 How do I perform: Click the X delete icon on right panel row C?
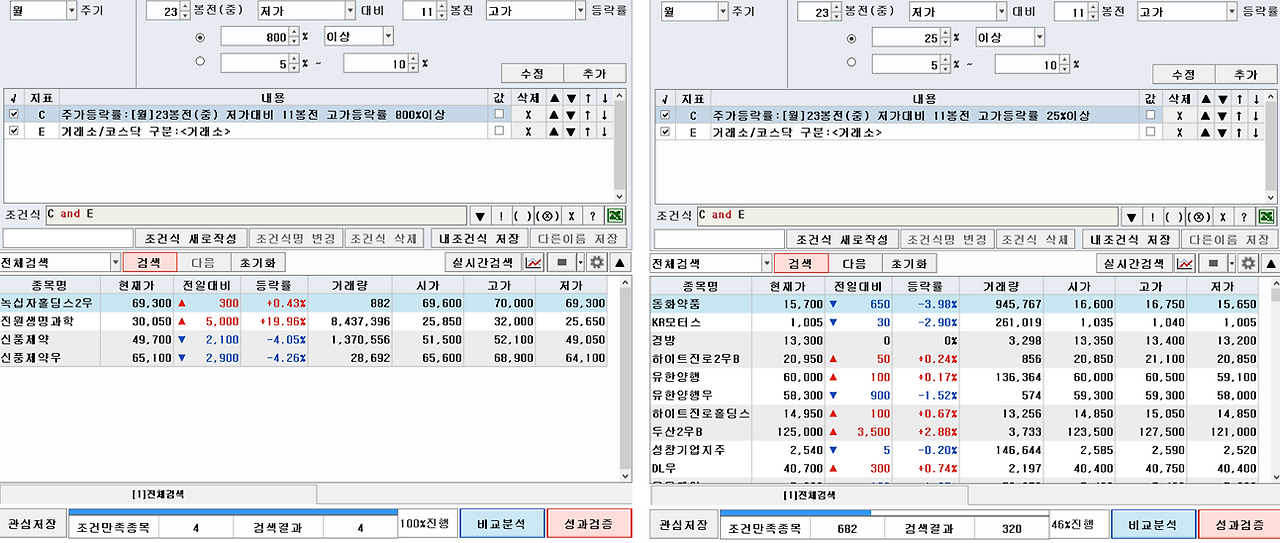(1179, 116)
